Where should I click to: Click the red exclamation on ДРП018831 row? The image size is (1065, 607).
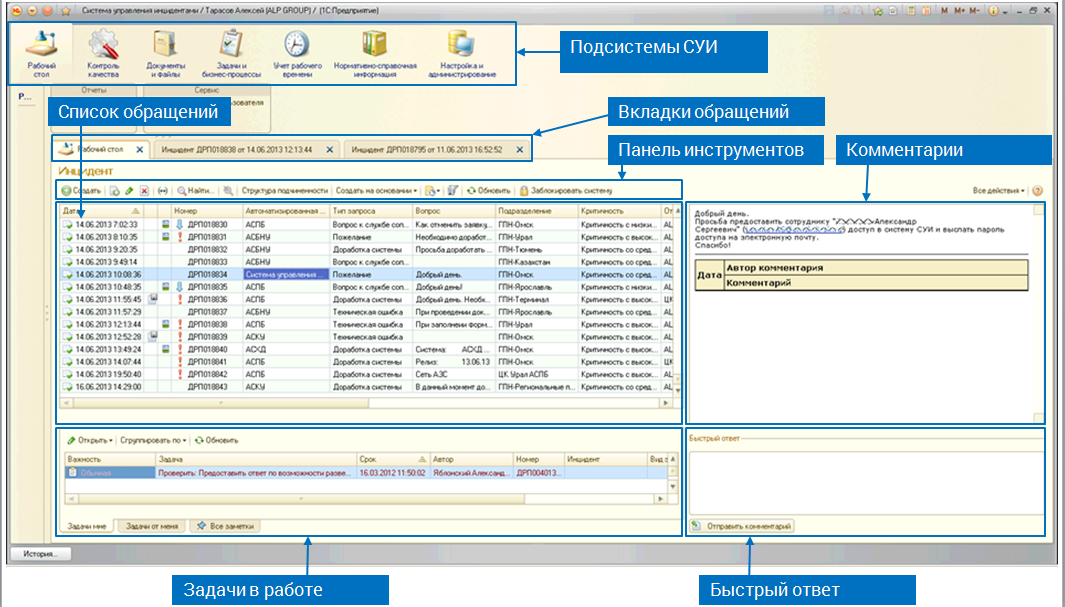(x=180, y=237)
